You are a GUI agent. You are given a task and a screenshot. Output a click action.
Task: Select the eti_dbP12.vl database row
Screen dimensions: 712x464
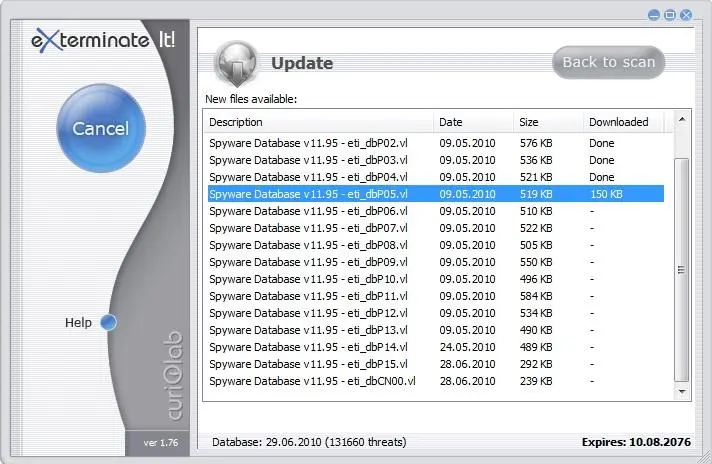[x=436, y=313]
